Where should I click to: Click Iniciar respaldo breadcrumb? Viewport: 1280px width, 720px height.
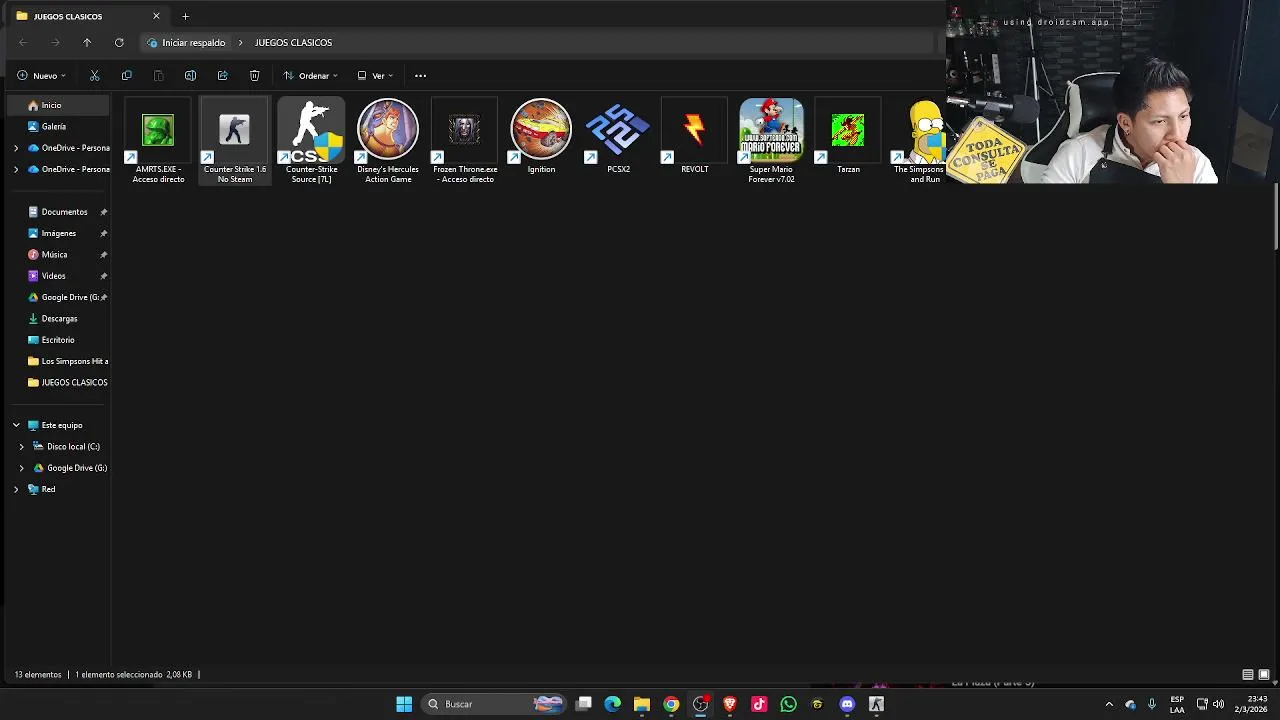pyautogui.click(x=193, y=43)
